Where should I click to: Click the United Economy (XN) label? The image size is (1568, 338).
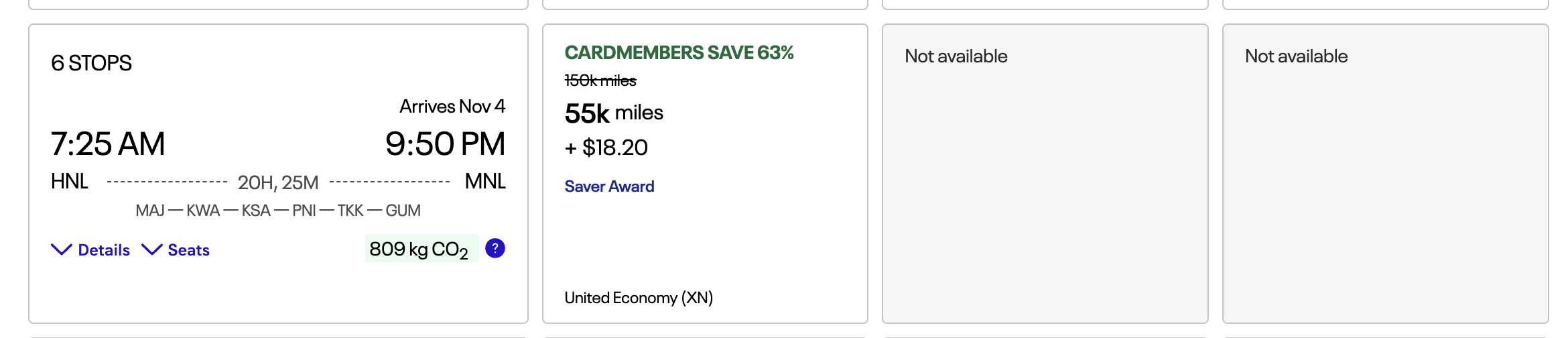[639, 298]
